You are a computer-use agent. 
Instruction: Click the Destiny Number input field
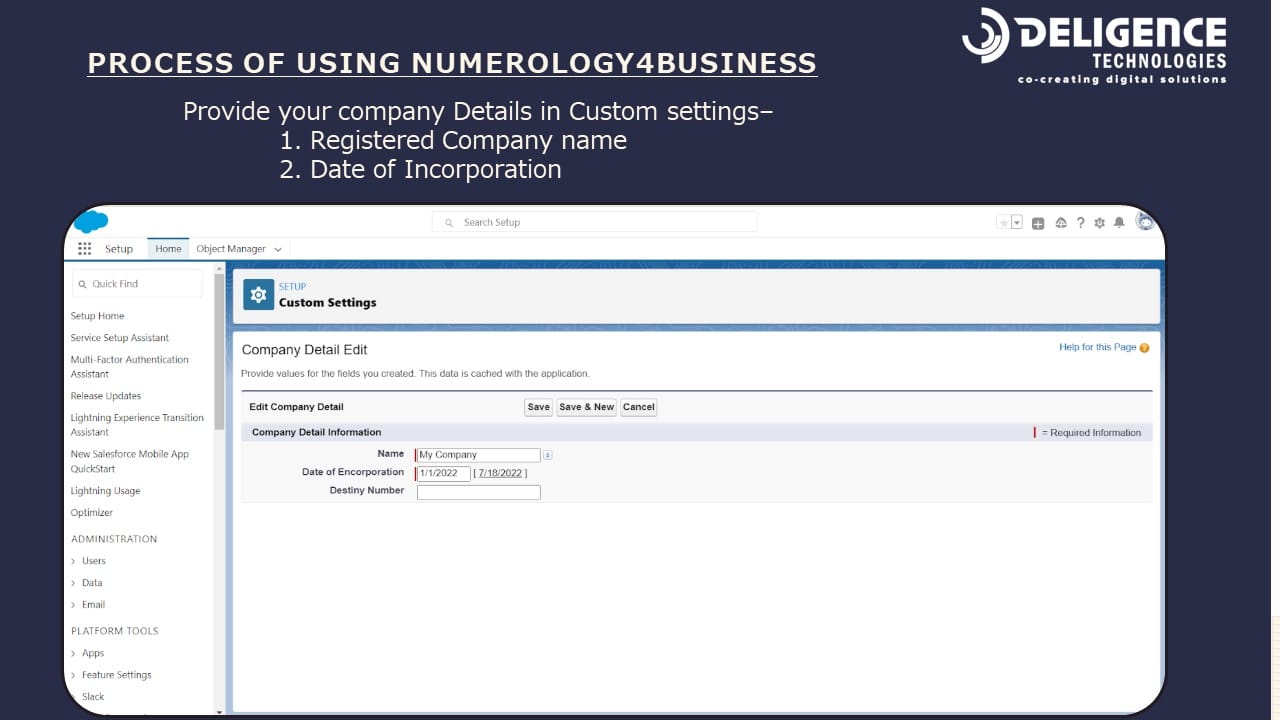pyautogui.click(x=478, y=492)
